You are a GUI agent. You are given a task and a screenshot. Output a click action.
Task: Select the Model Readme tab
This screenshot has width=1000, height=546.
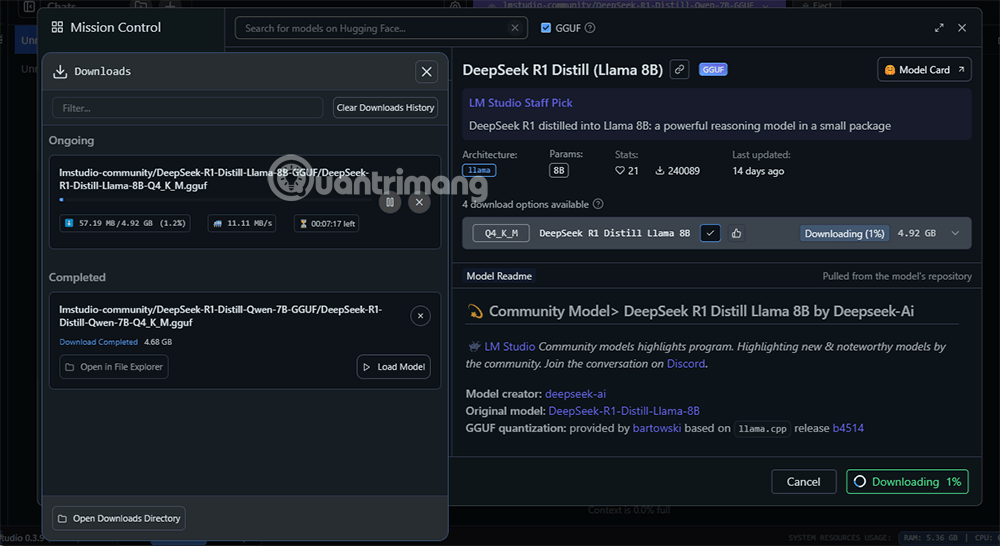coord(499,276)
